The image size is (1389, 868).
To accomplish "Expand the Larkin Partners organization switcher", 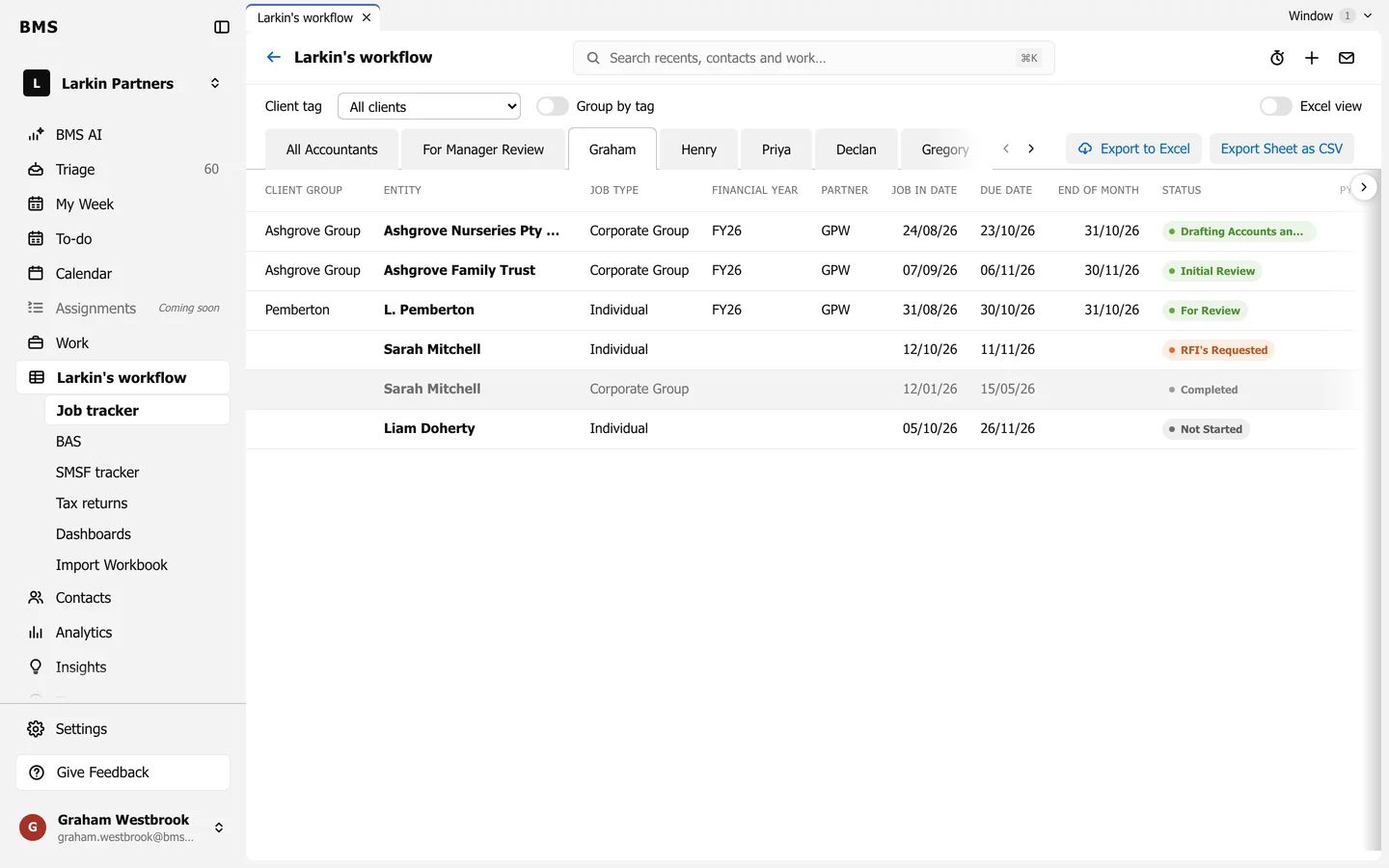I will [123, 84].
